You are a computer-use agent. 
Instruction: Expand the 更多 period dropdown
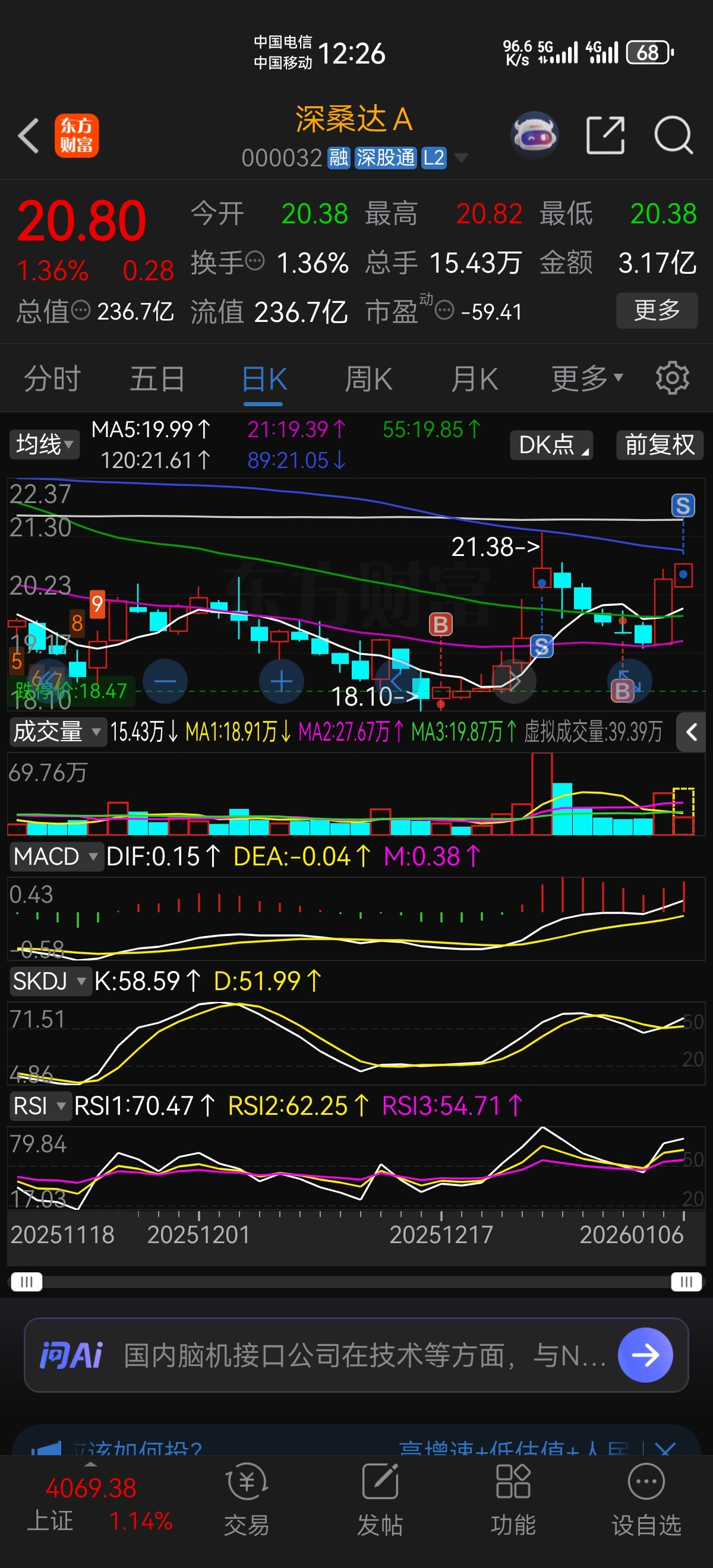click(x=587, y=378)
